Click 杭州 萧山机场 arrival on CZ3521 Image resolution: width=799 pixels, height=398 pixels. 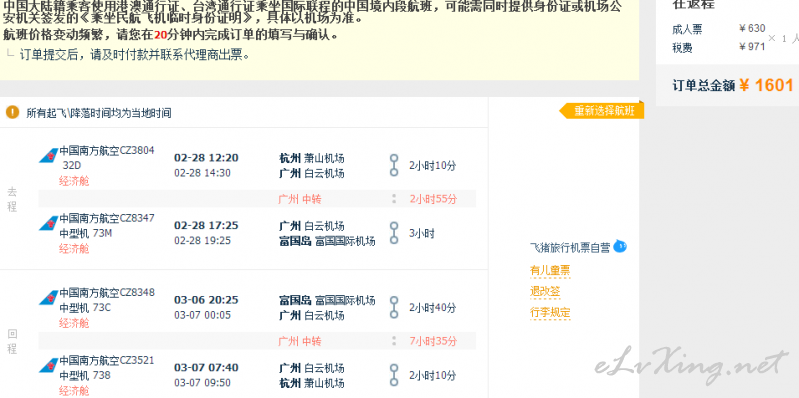coord(312,383)
